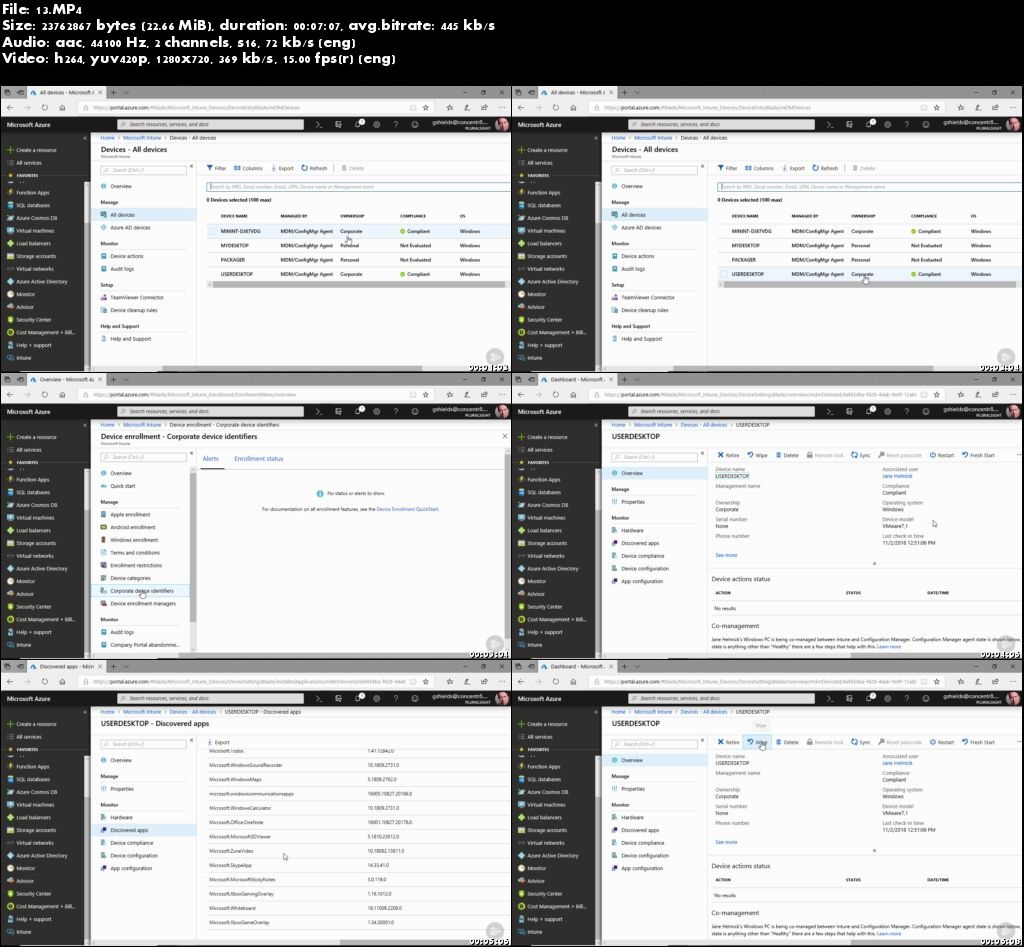Click browser refresh button in Discovered apps frame

pyautogui.click(x=44, y=681)
